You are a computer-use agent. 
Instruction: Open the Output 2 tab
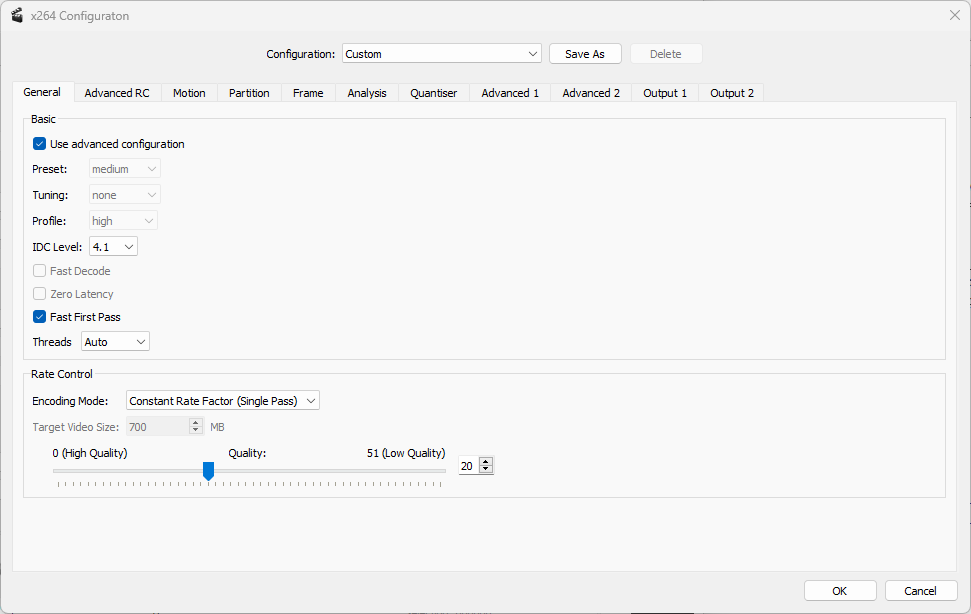[731, 93]
